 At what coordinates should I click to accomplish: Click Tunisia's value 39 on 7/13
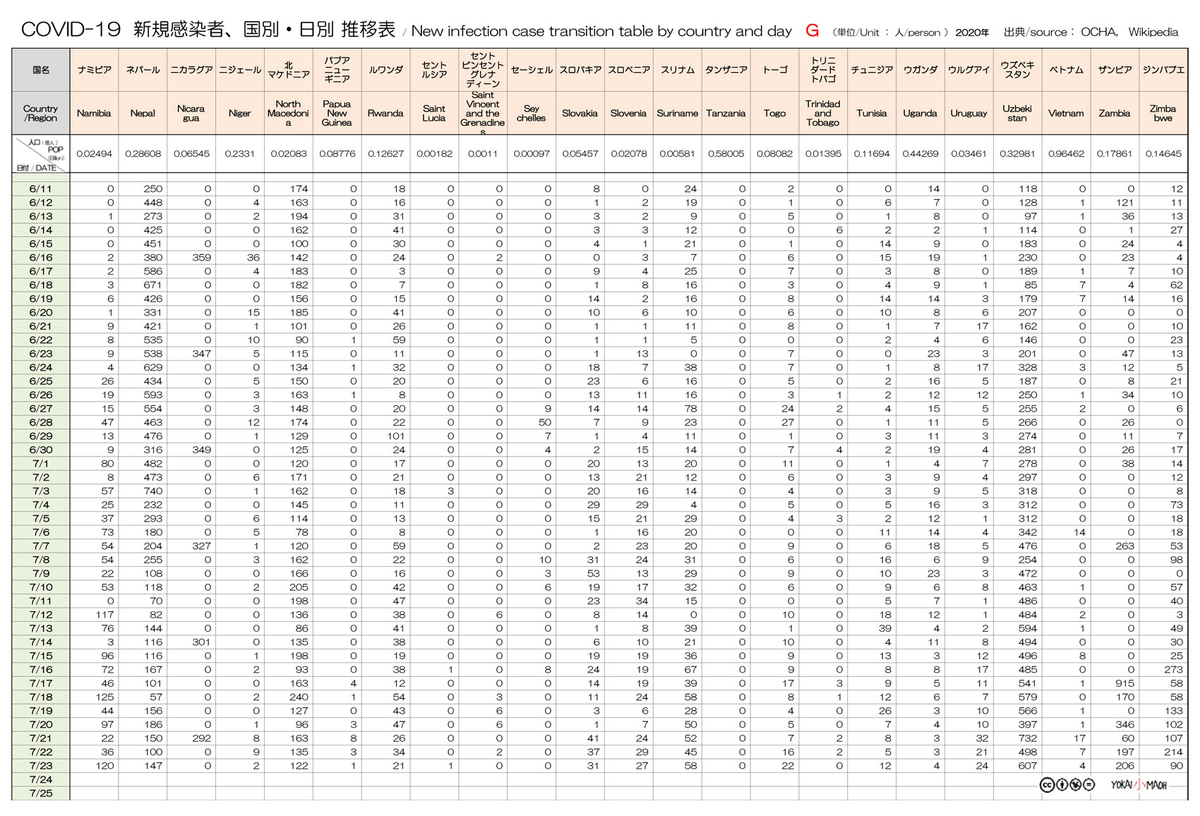click(x=884, y=627)
